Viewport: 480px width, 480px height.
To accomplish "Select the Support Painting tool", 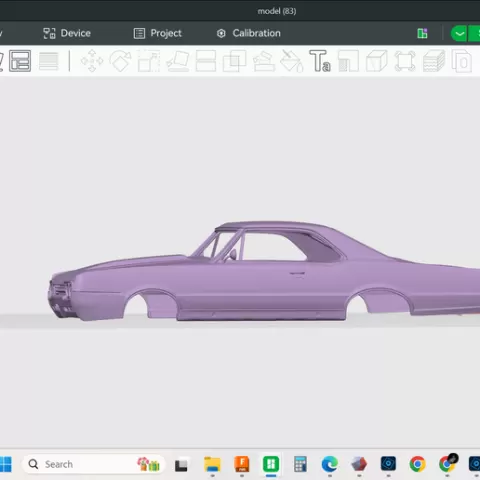I will pyautogui.click(x=264, y=61).
